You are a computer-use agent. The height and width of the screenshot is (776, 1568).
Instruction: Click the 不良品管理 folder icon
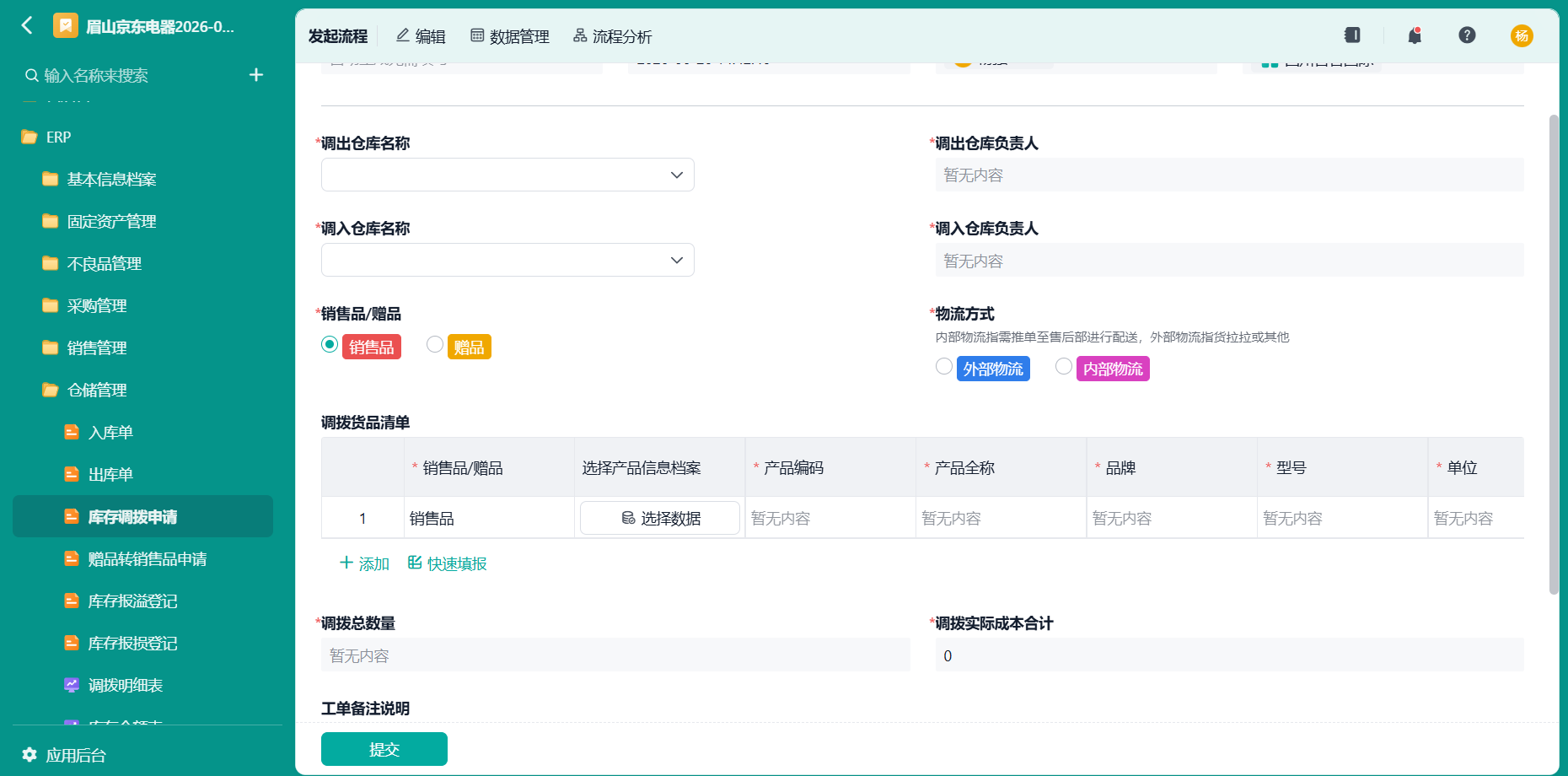click(x=51, y=263)
